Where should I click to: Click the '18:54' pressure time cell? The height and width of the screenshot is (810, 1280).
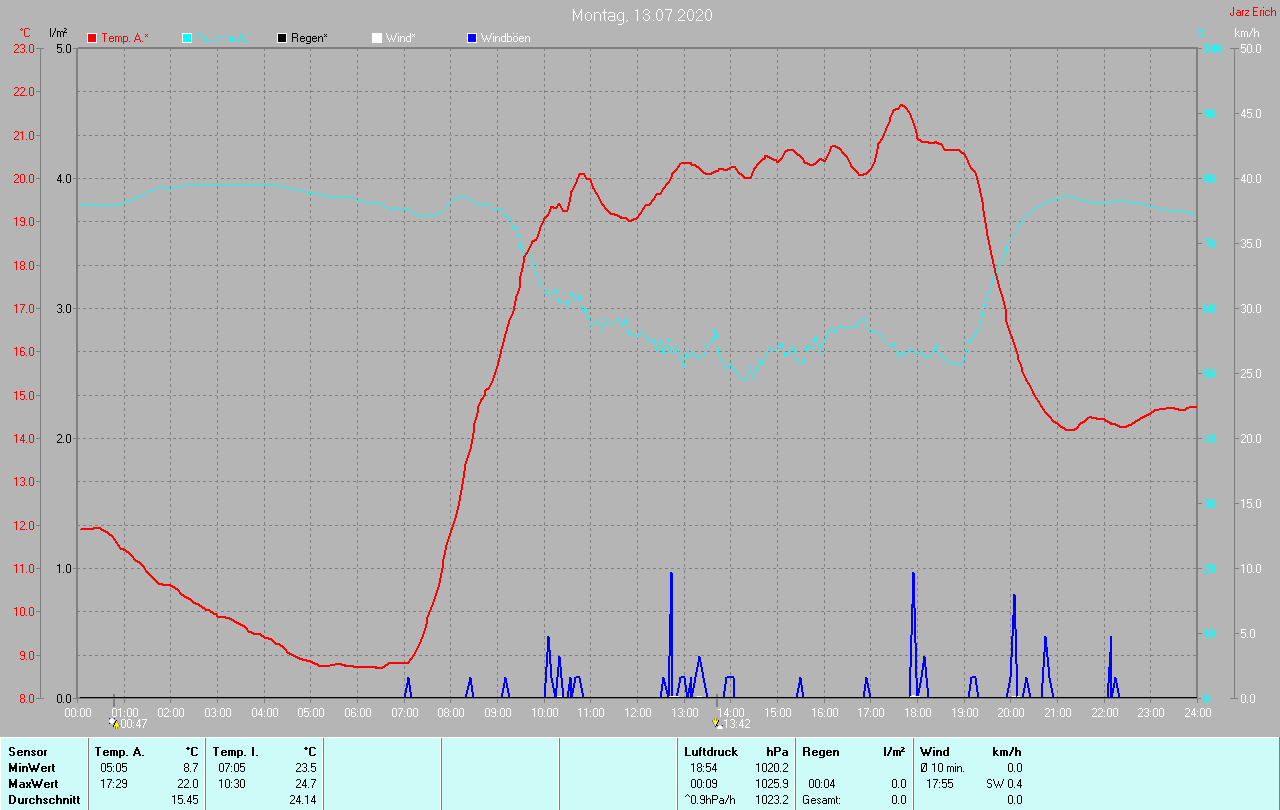(x=703, y=768)
